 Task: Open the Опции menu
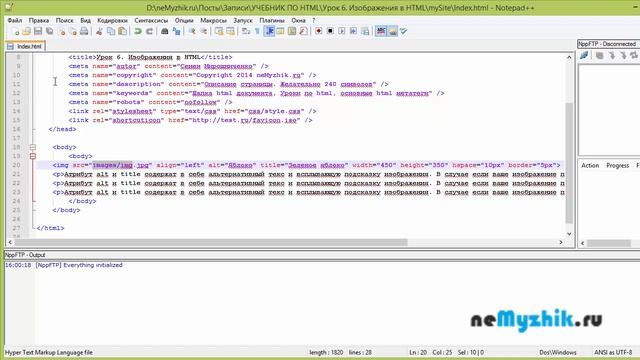point(184,20)
